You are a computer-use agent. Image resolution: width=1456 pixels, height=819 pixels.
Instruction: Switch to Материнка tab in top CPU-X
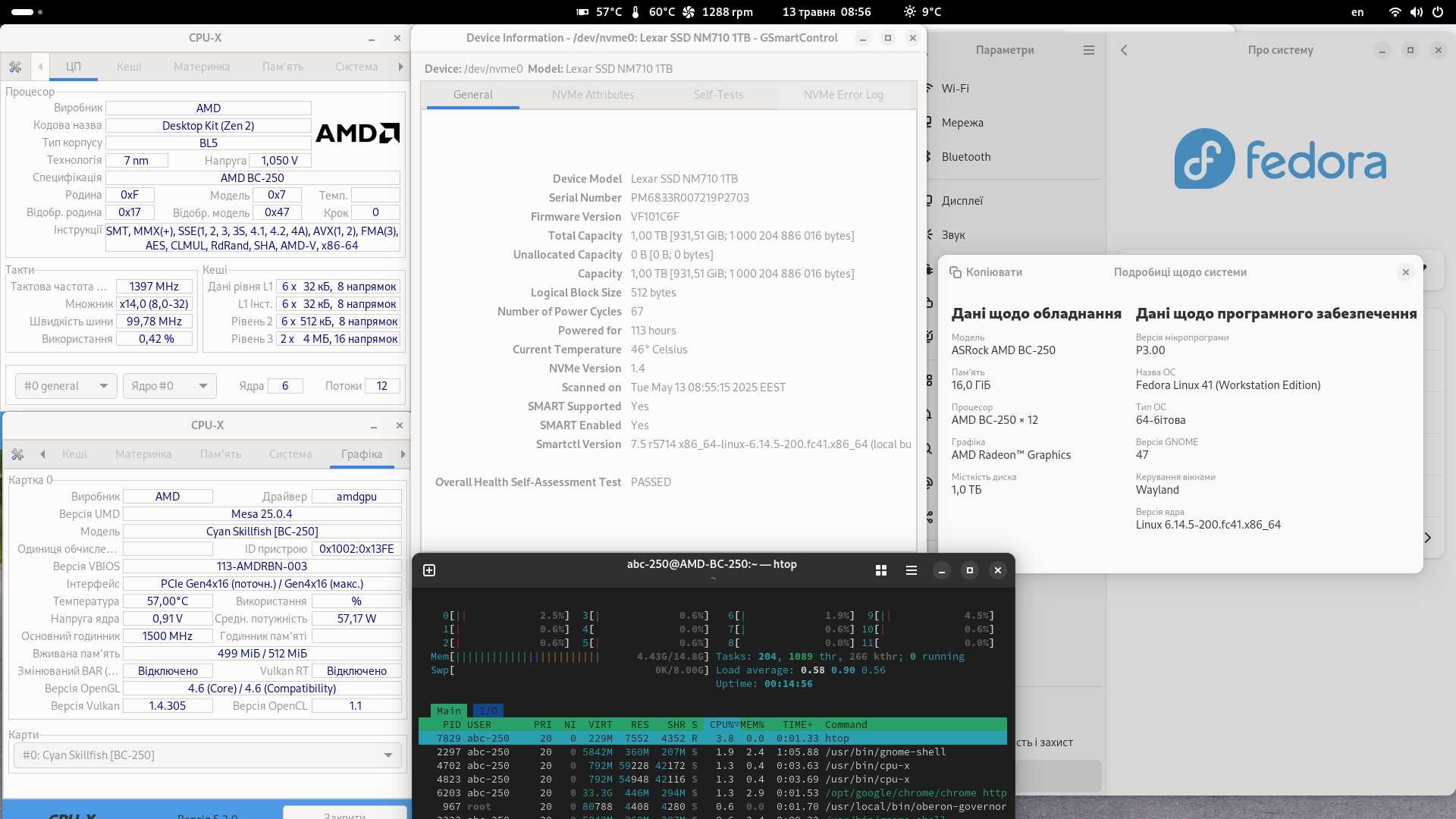[x=202, y=67]
